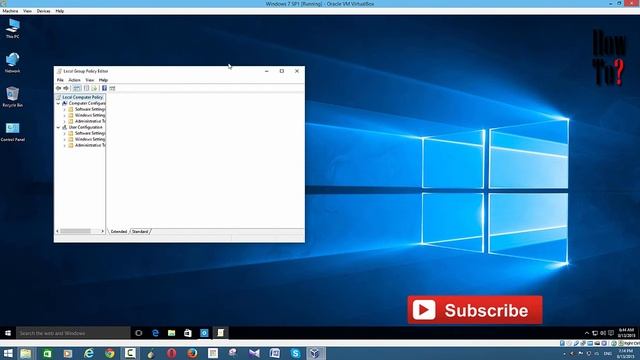
Task: Expand Software Settings under User Configuration
Action: pyautogui.click(x=64, y=133)
